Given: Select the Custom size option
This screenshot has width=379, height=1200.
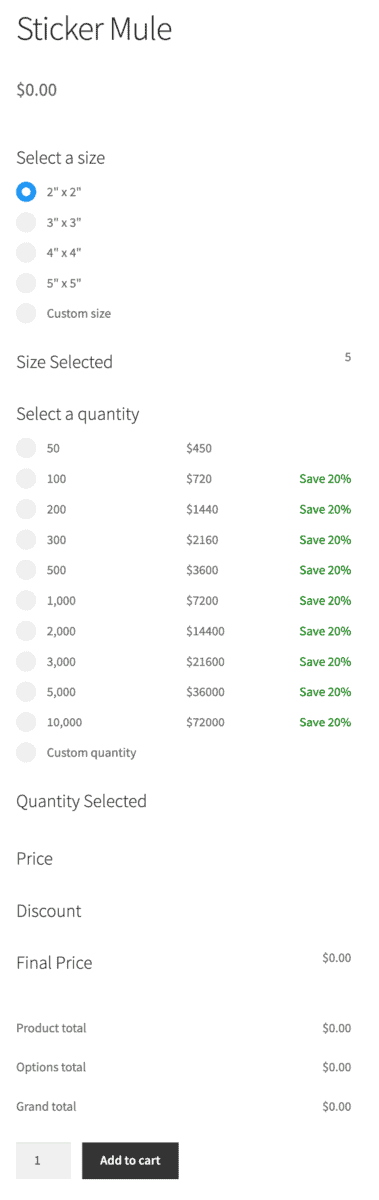Looking at the screenshot, I should (26, 314).
